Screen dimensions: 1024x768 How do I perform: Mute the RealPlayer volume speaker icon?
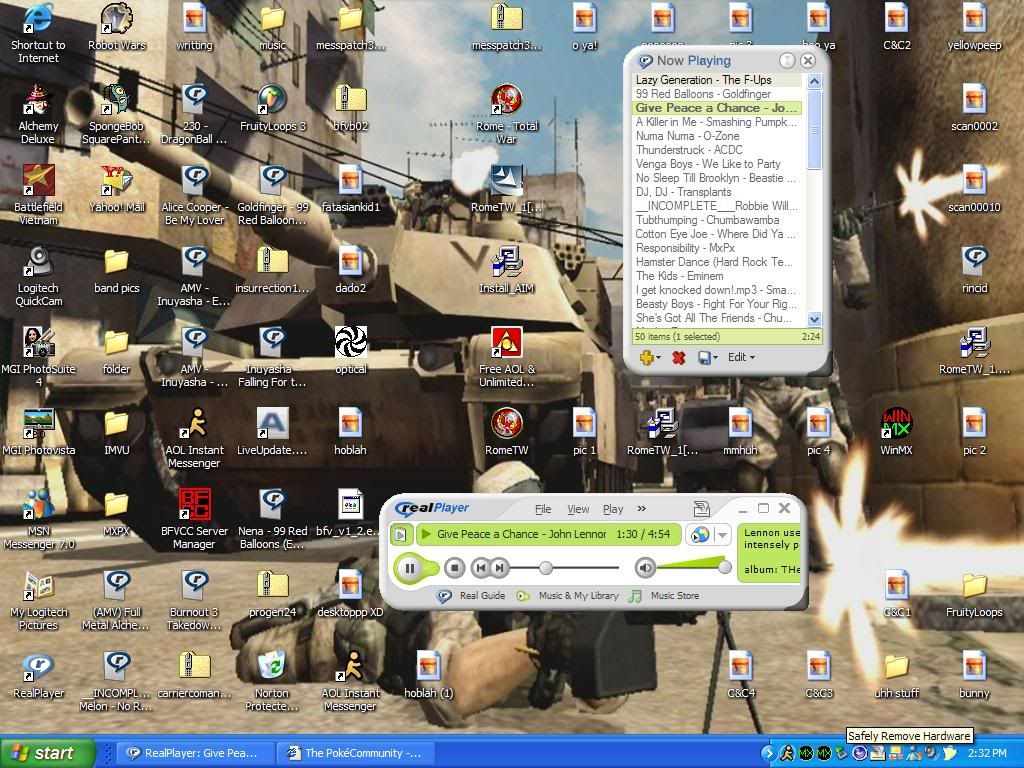coord(645,568)
